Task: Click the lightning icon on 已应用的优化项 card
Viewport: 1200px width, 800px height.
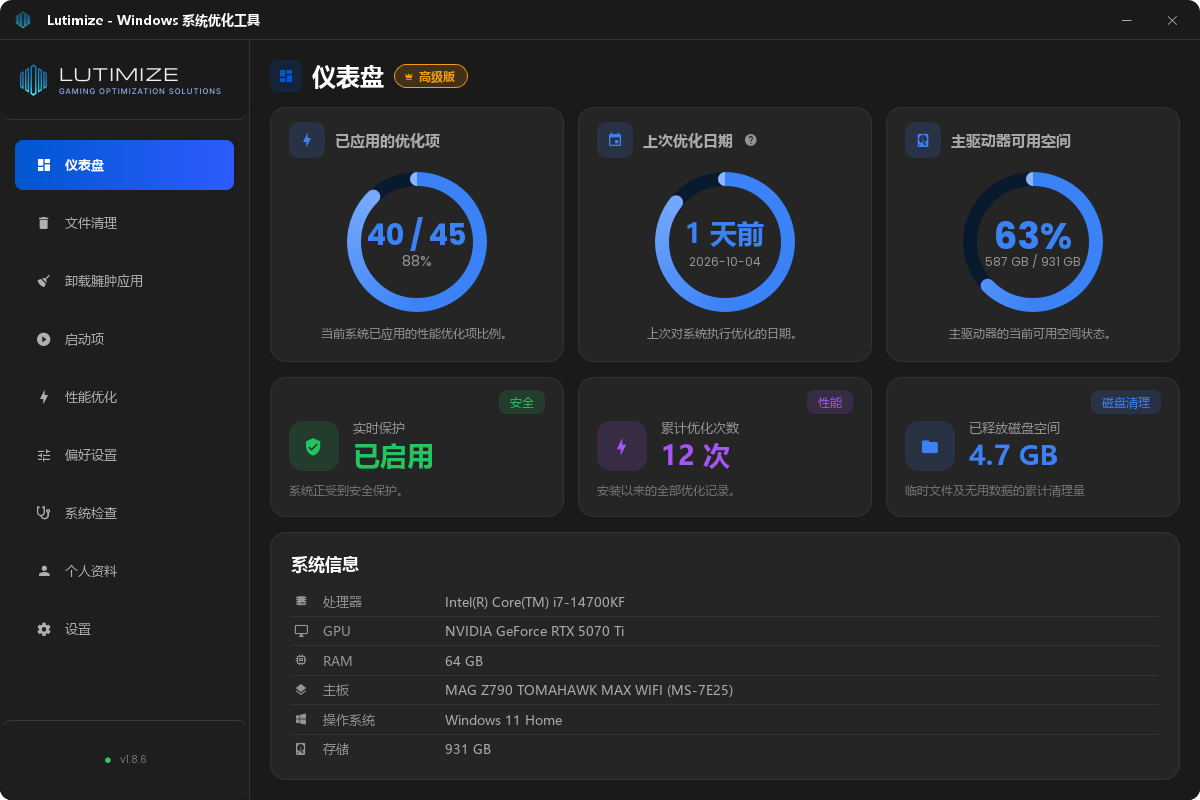Action: (307, 141)
